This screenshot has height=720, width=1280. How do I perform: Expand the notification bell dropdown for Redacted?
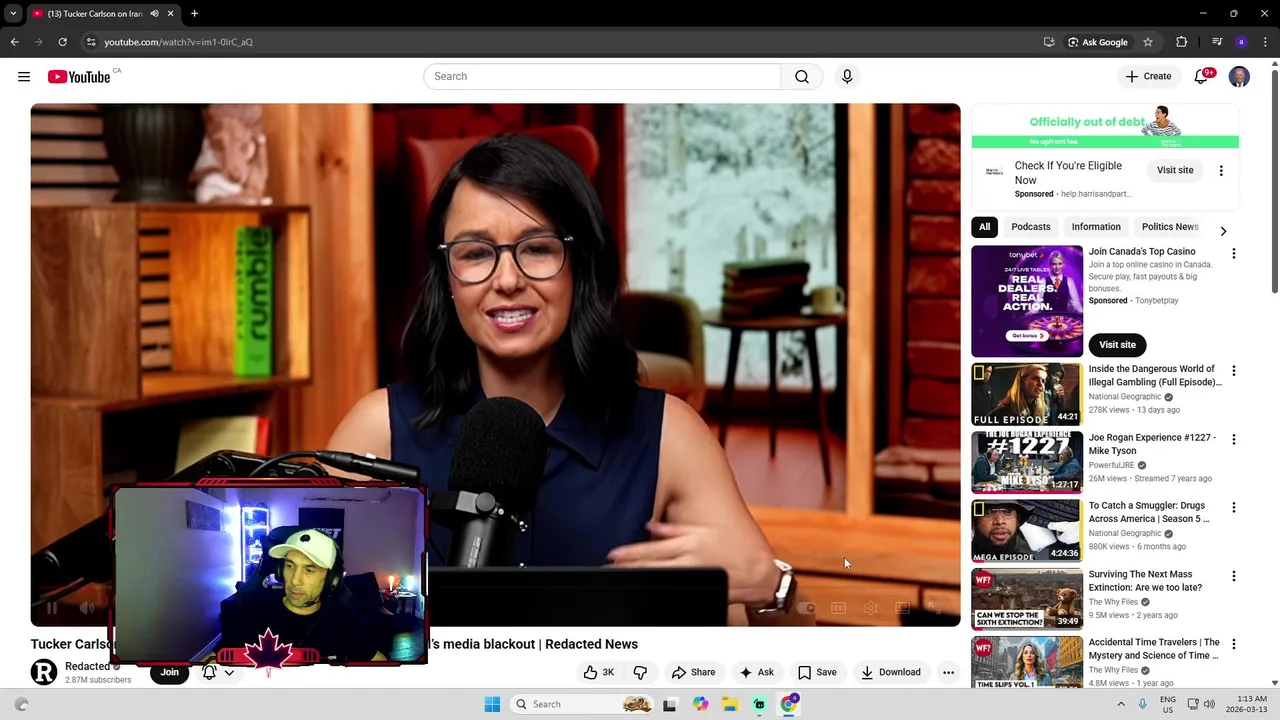(x=229, y=672)
